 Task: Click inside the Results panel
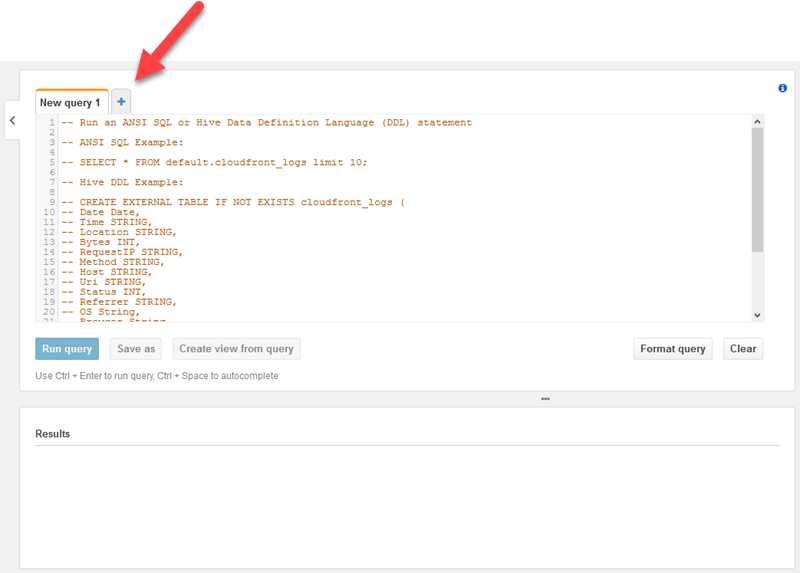click(400, 500)
